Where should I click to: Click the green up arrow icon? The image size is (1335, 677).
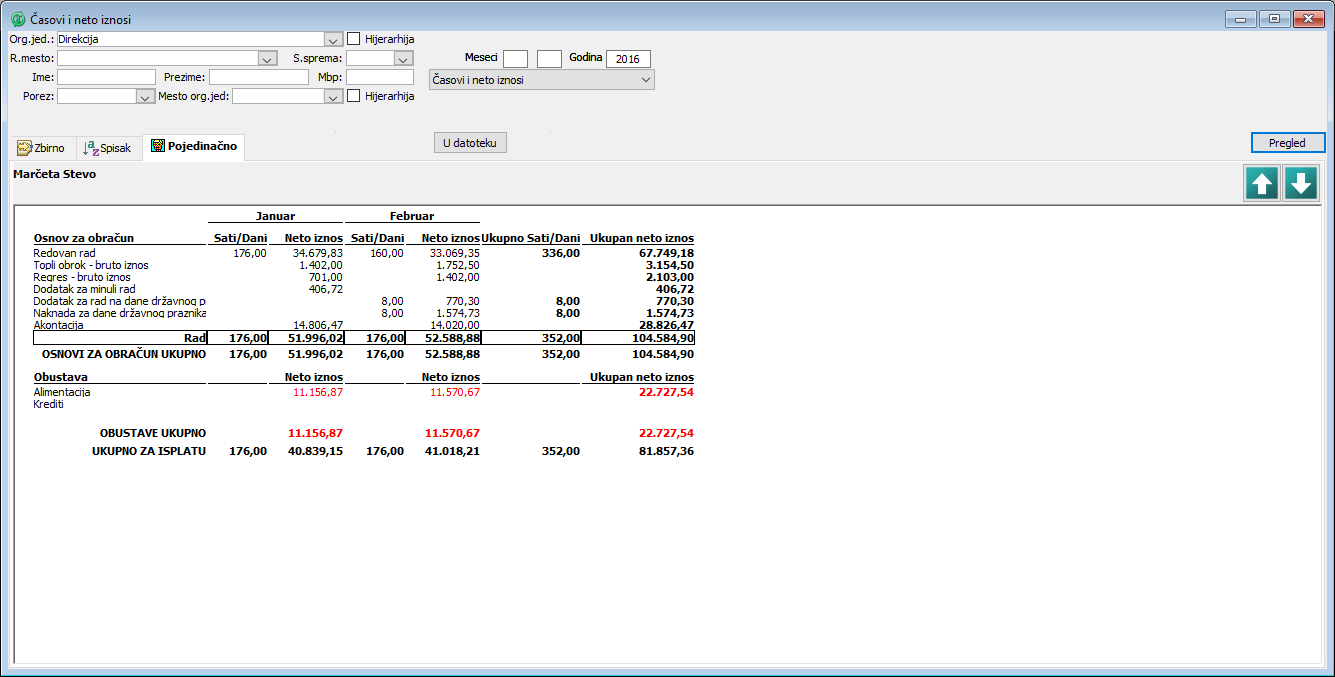[1261, 184]
